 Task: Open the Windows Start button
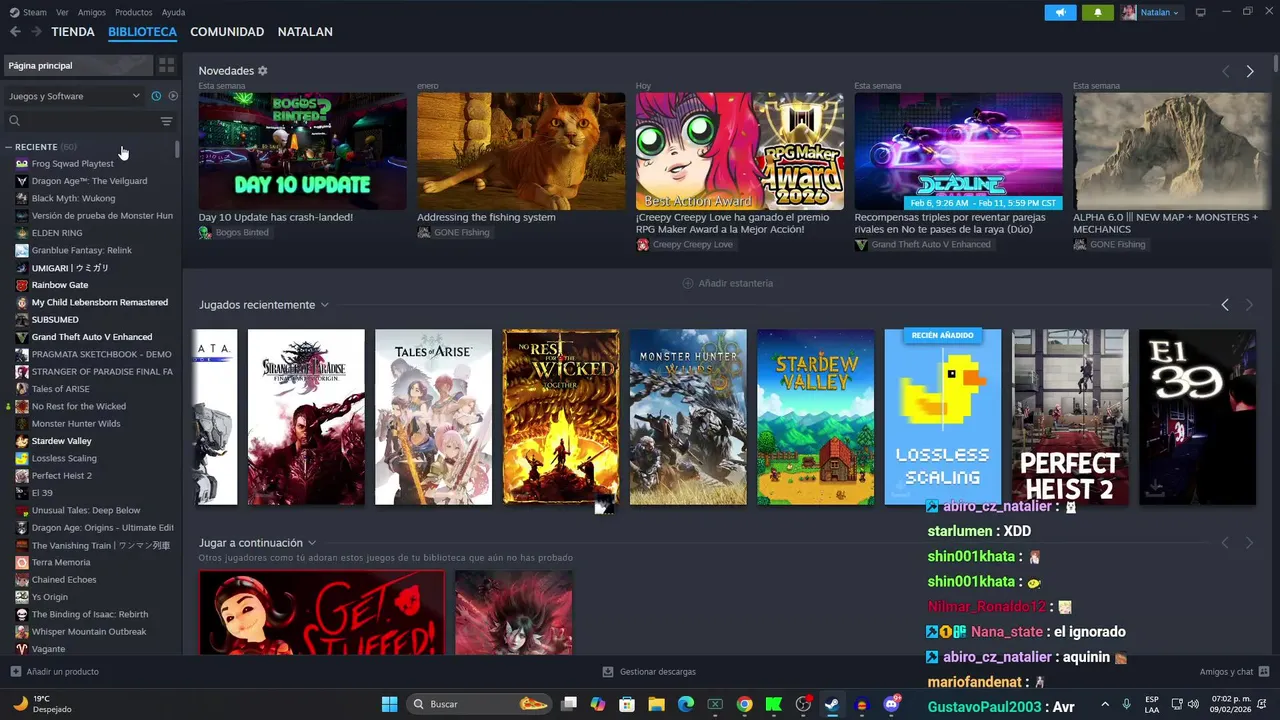point(390,704)
